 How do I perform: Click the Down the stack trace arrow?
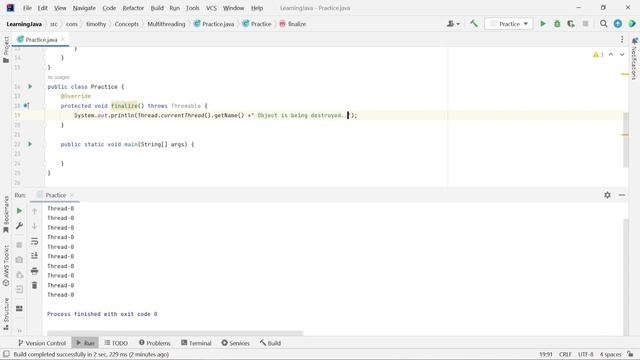pos(34,226)
